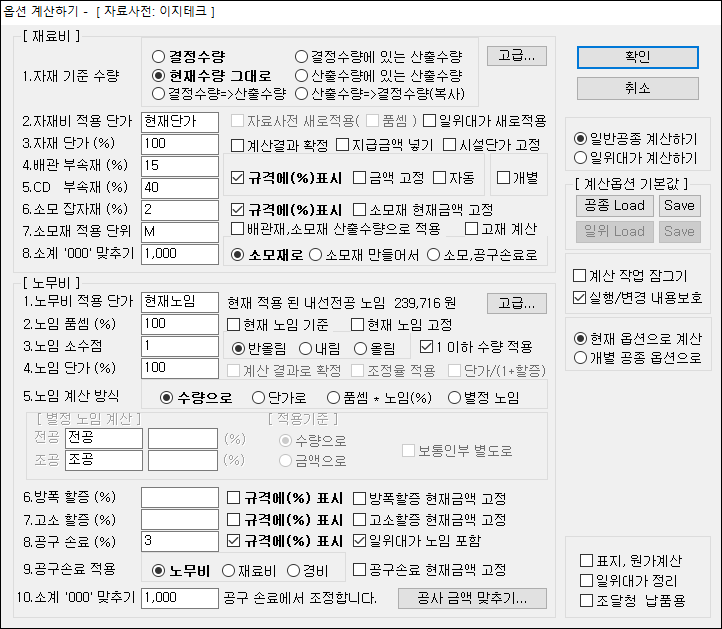Image resolution: width=722 pixels, height=629 pixels.
Task: Select 별정 노임 radio option
Action: (483, 398)
